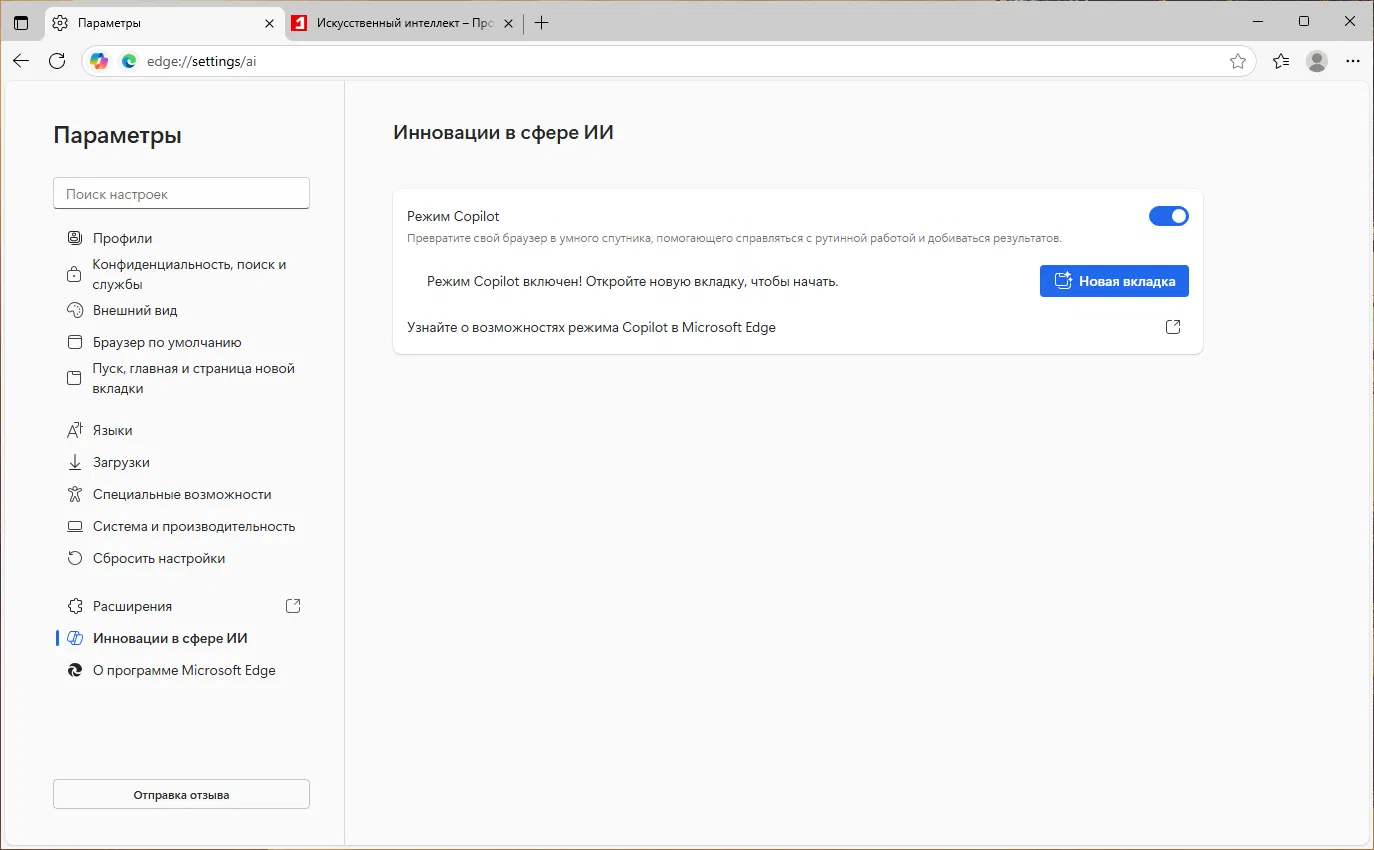Viewport: 1374px width, 850px height.
Task: Click the Режим Copilot setting label
Action: coord(453,216)
